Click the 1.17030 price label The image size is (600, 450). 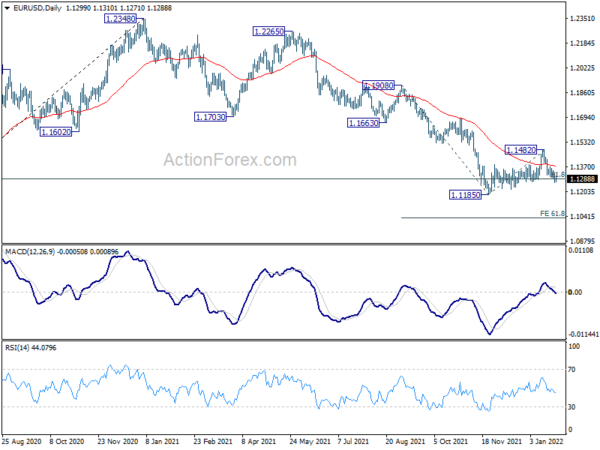[210, 117]
